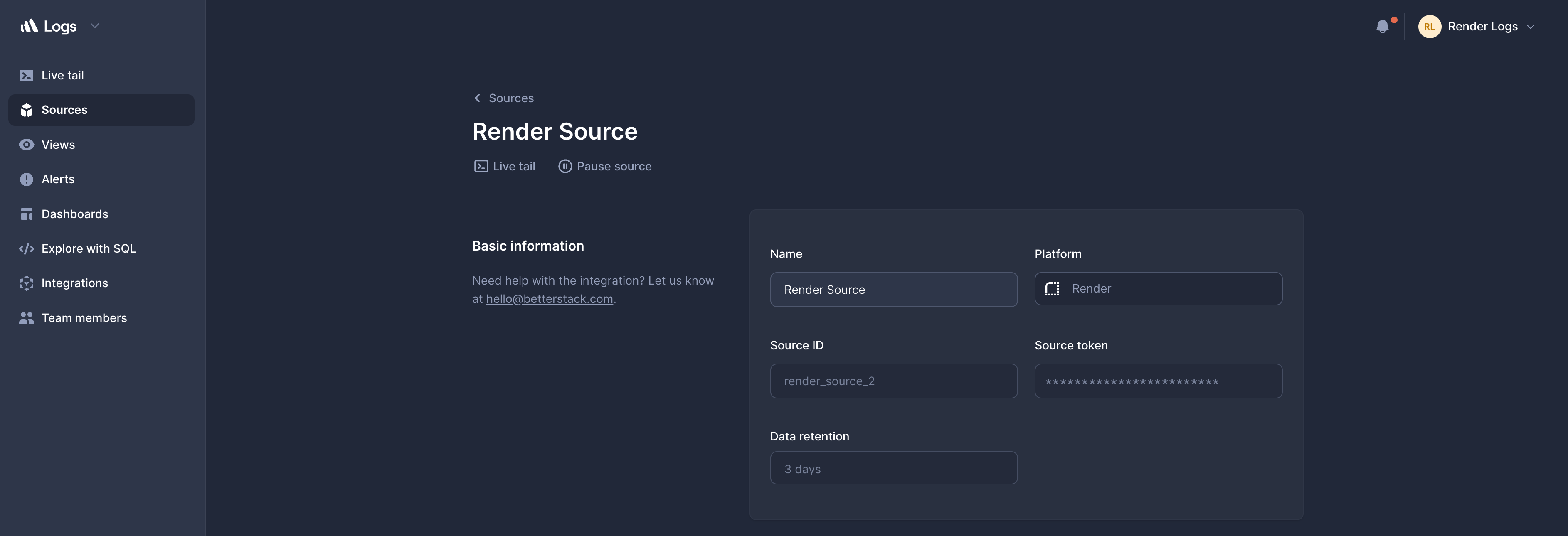Image resolution: width=1568 pixels, height=536 pixels.
Task: Click the masked Source token field
Action: 1158,381
